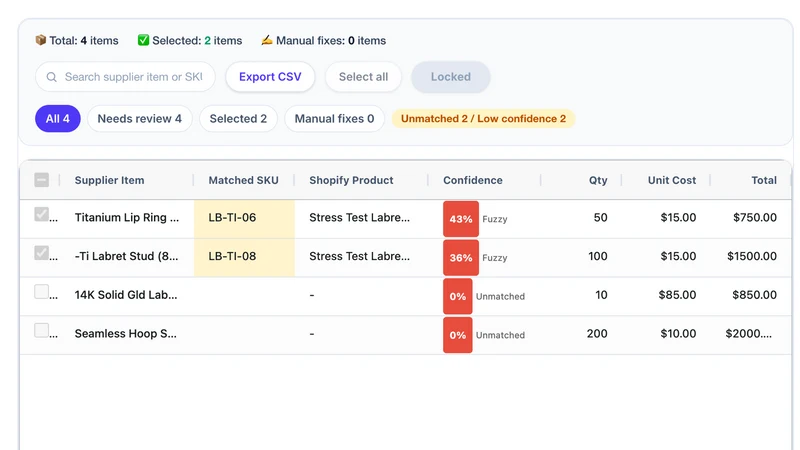Click the LB-TI-06 matched SKU cell
Viewport: 800px width, 450px height.
[244, 218]
